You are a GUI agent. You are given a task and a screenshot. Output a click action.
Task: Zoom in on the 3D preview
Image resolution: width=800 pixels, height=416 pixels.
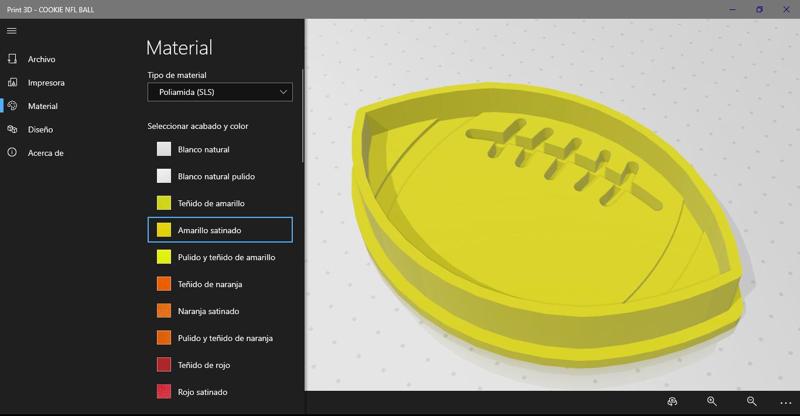pos(712,402)
